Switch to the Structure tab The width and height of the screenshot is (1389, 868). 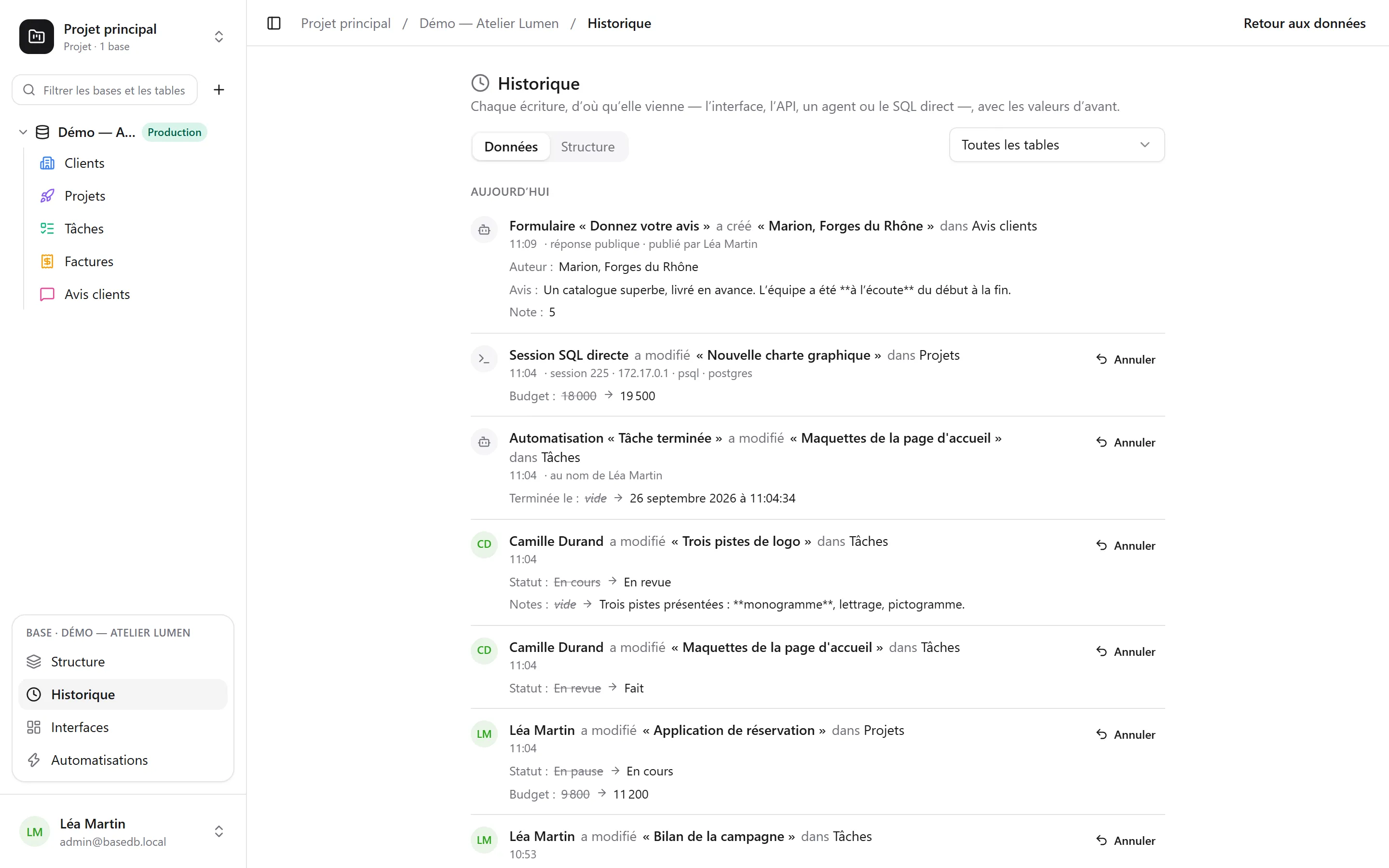pos(587,147)
